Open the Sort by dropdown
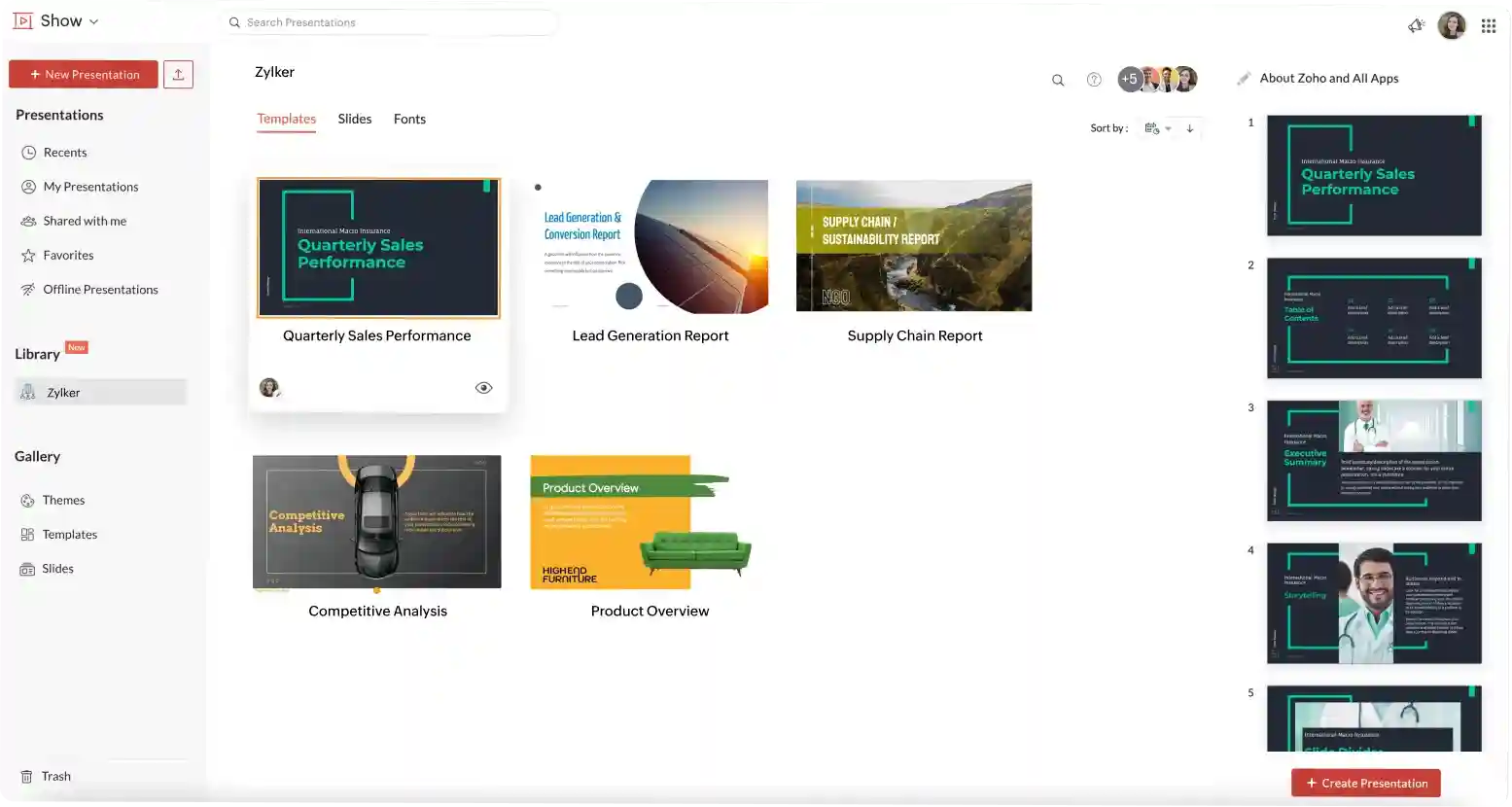1512x807 pixels. [1157, 128]
